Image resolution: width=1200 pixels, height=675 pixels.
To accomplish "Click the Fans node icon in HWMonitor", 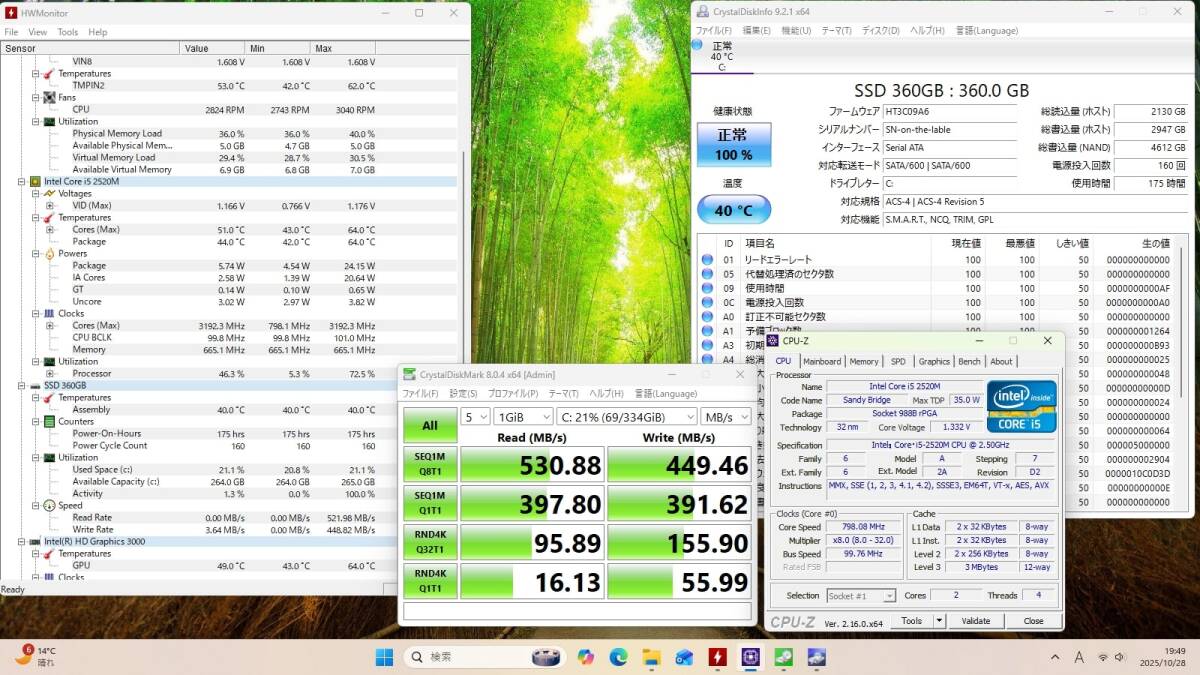I will point(48,98).
